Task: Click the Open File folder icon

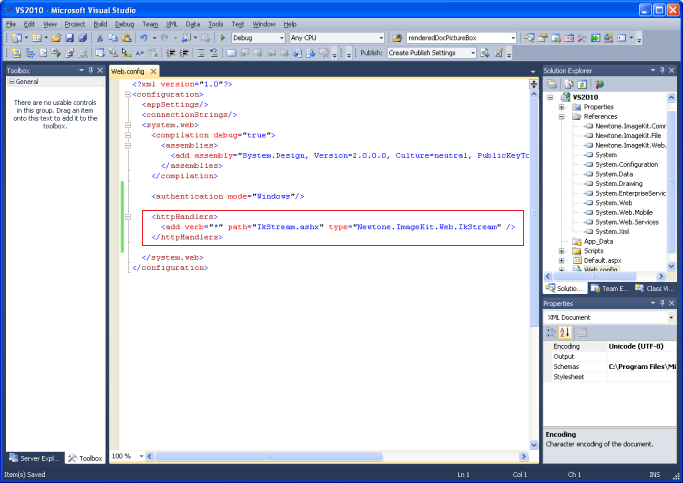Action: click(x=56, y=38)
